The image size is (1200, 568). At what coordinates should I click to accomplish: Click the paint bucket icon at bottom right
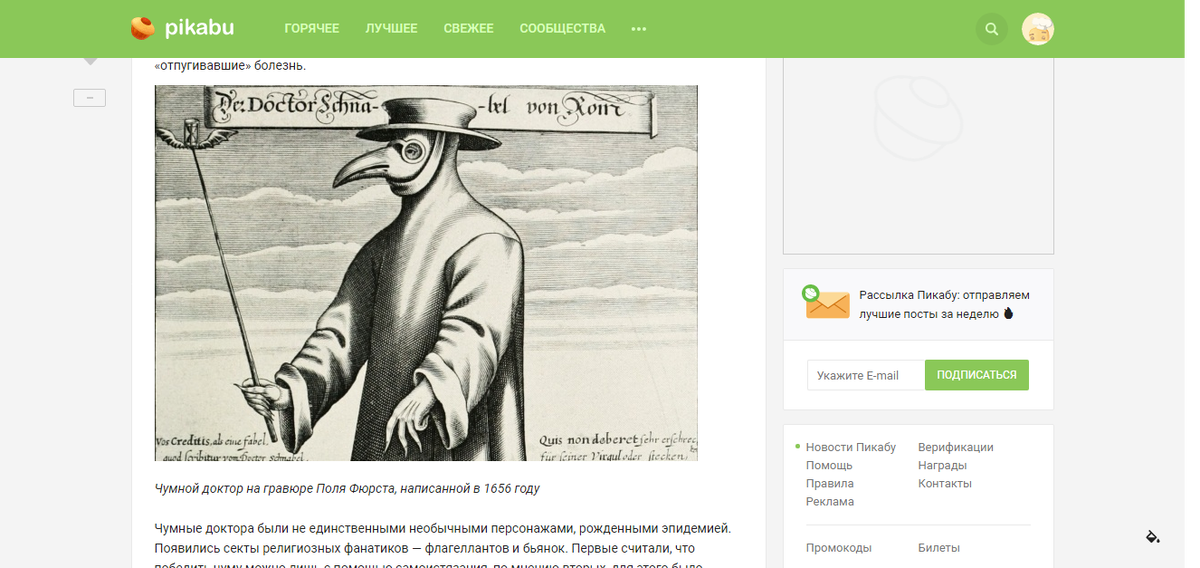1153,537
